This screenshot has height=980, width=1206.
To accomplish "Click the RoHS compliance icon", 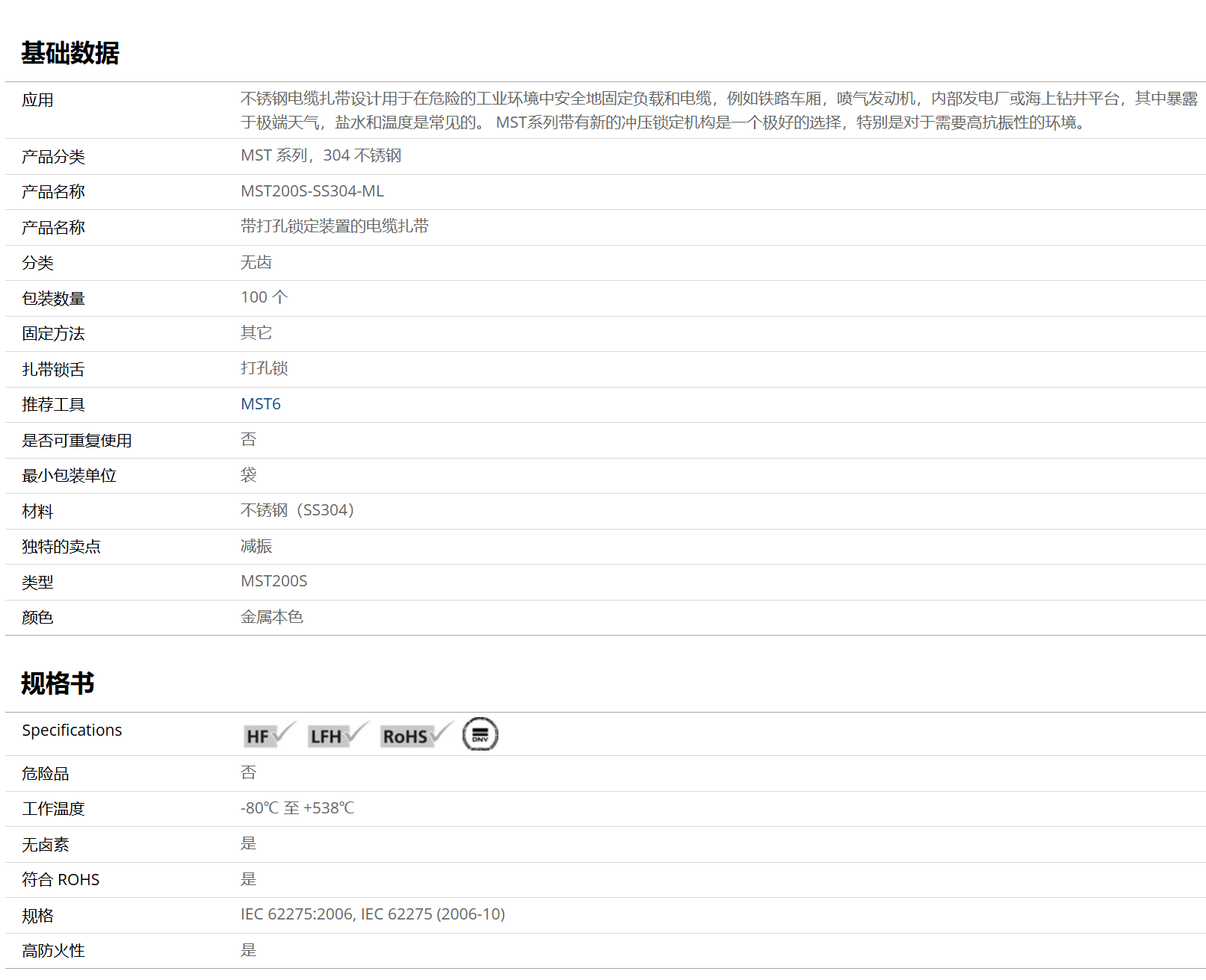I will (x=415, y=736).
